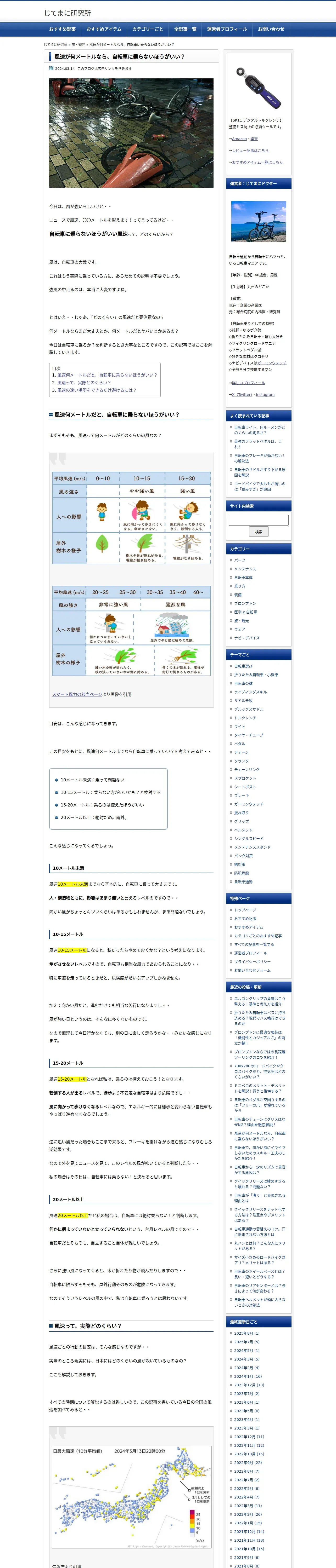Open the おすすめアイテム navigation tab
This screenshot has height=1568, width=336.
point(104,29)
